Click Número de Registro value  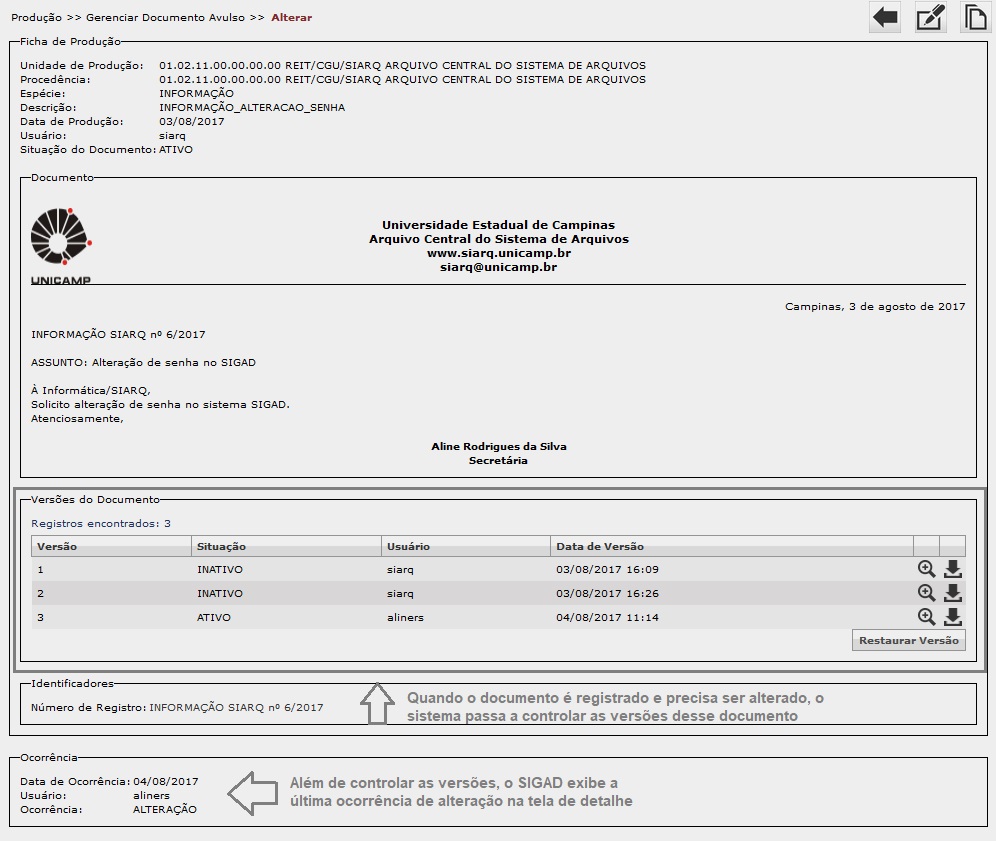(x=236, y=708)
